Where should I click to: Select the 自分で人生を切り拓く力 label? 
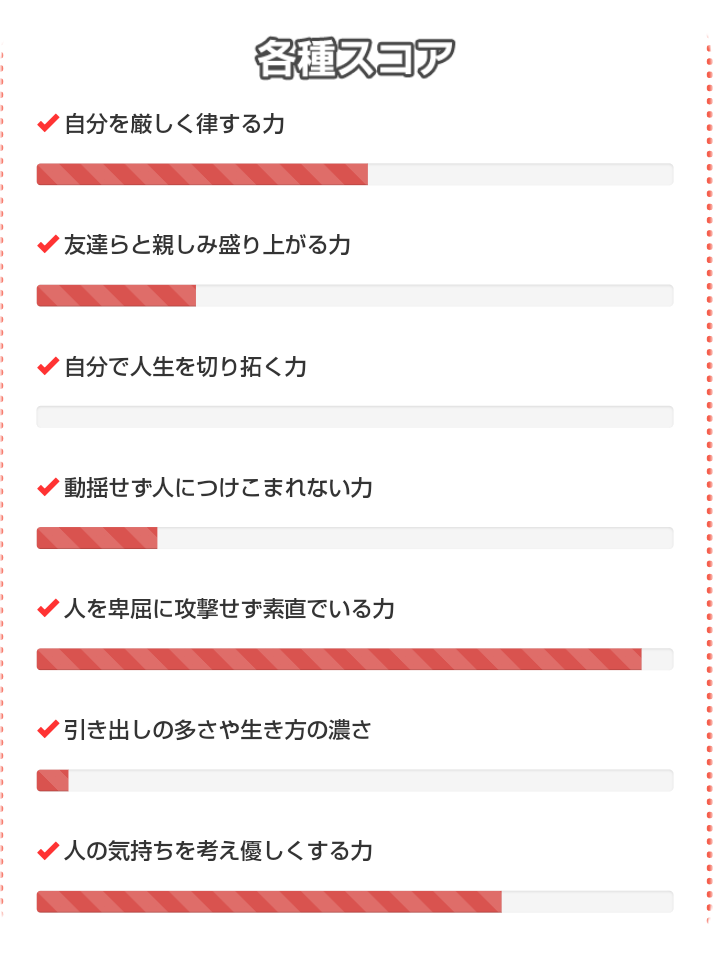[185, 367]
